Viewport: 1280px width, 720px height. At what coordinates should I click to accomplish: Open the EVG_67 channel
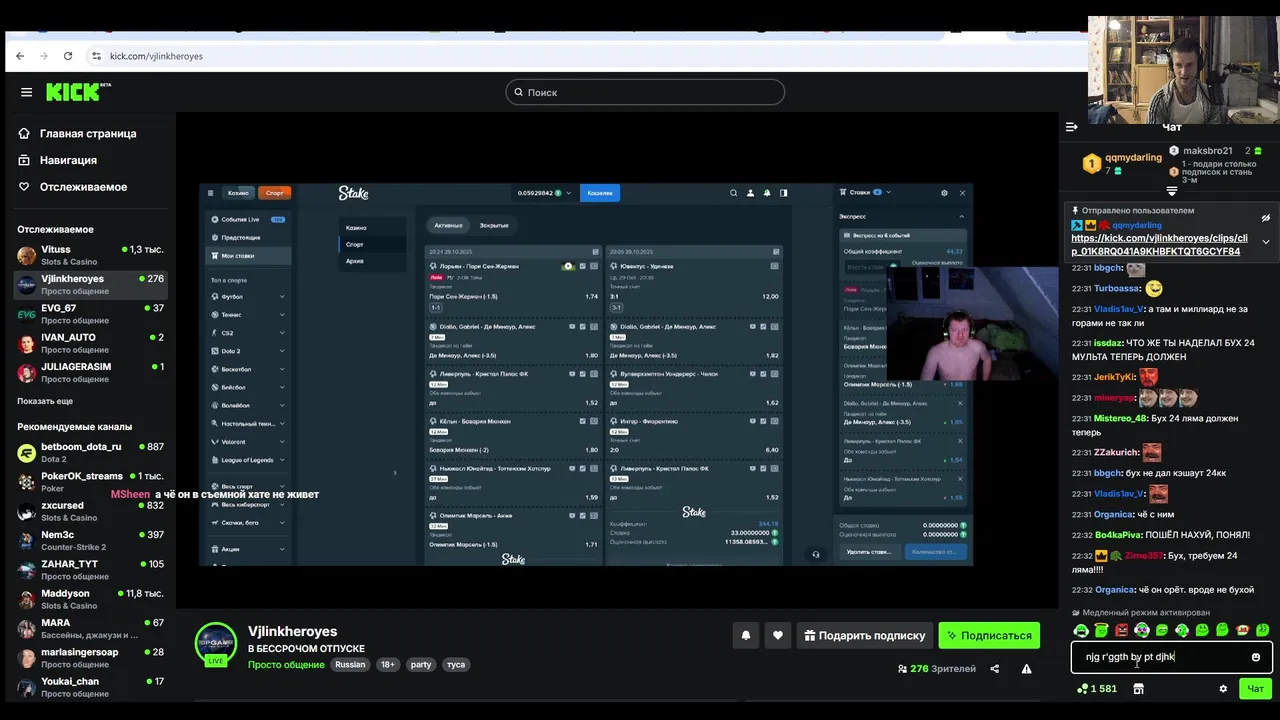90,314
